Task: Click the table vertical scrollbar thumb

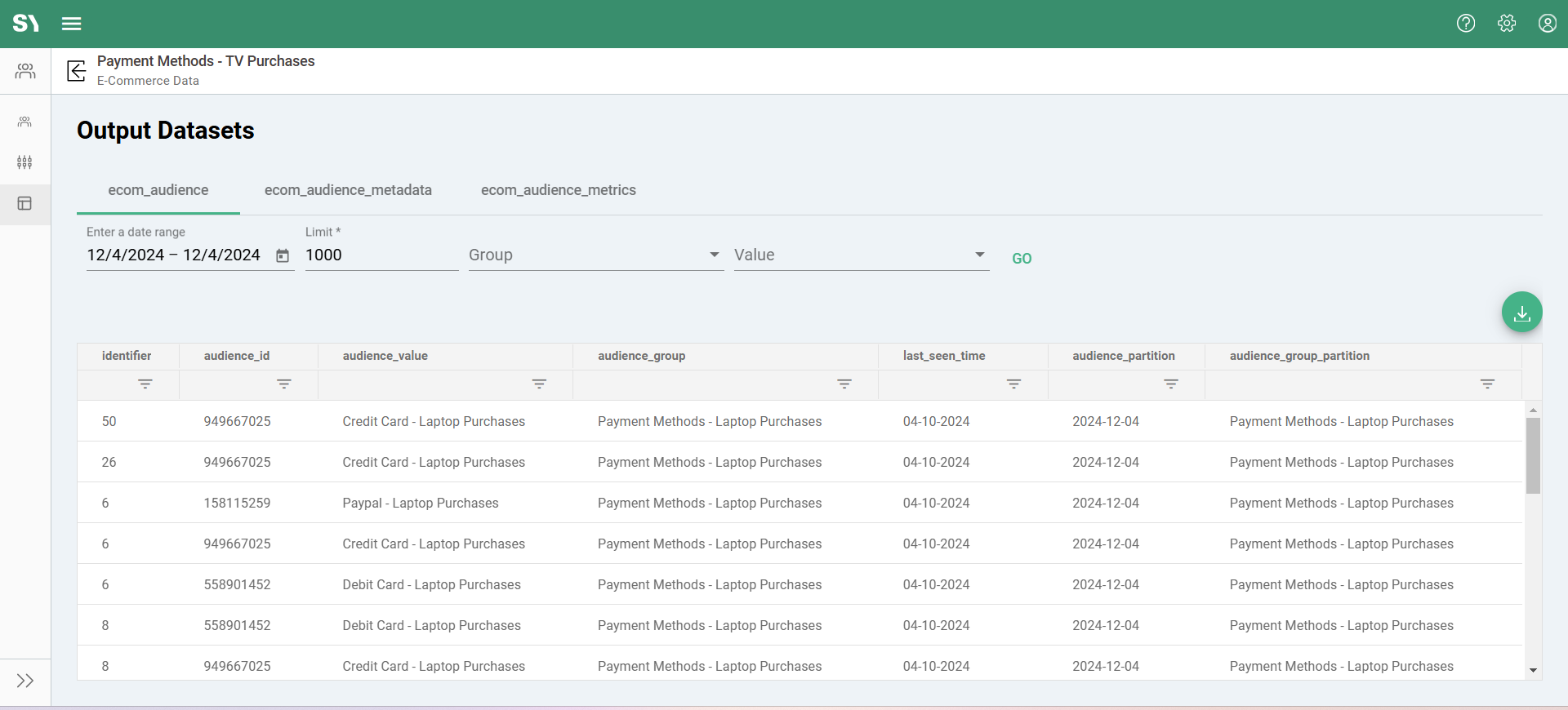Action: (1533, 455)
